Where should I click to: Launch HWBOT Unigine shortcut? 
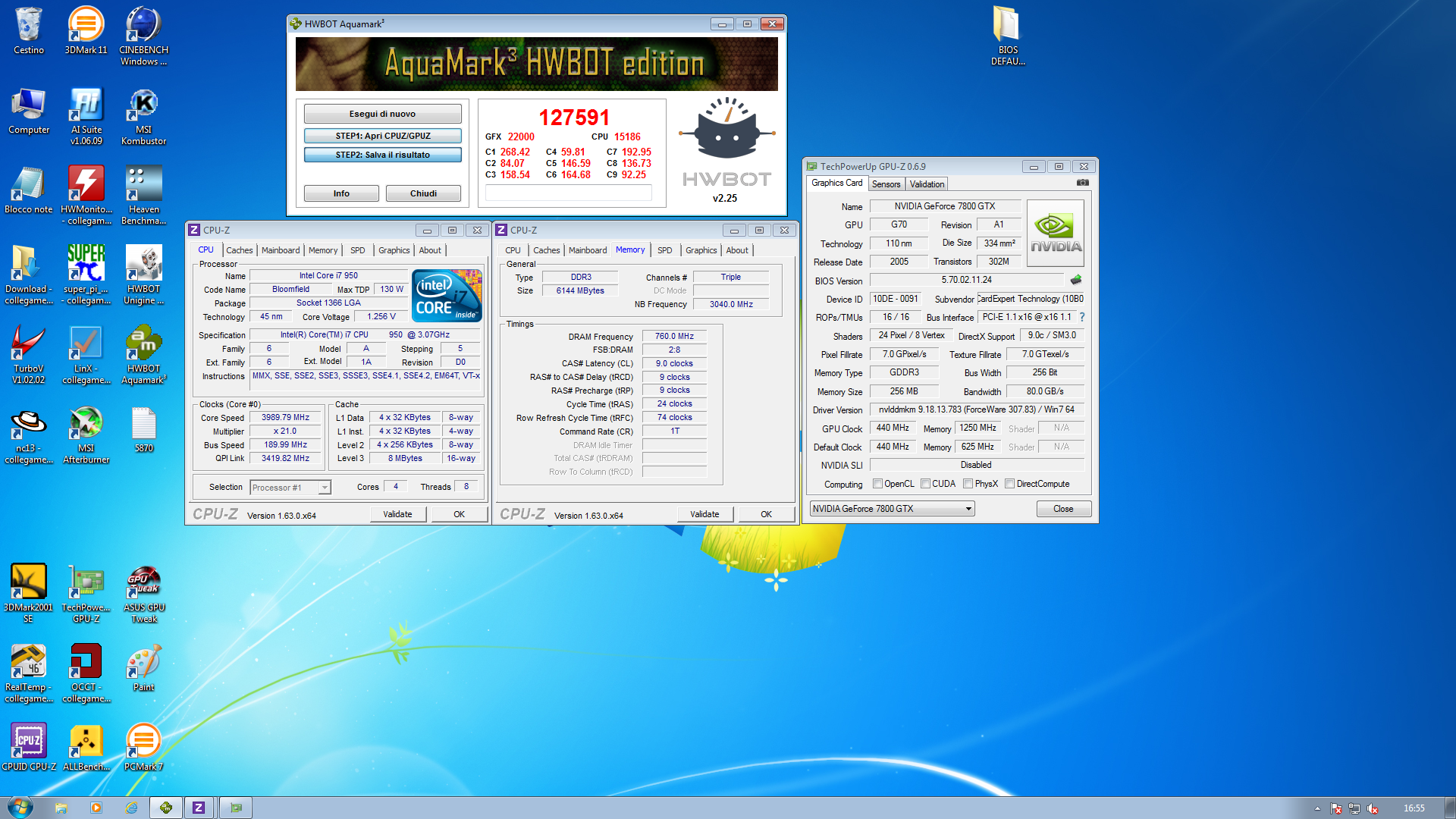tap(143, 275)
